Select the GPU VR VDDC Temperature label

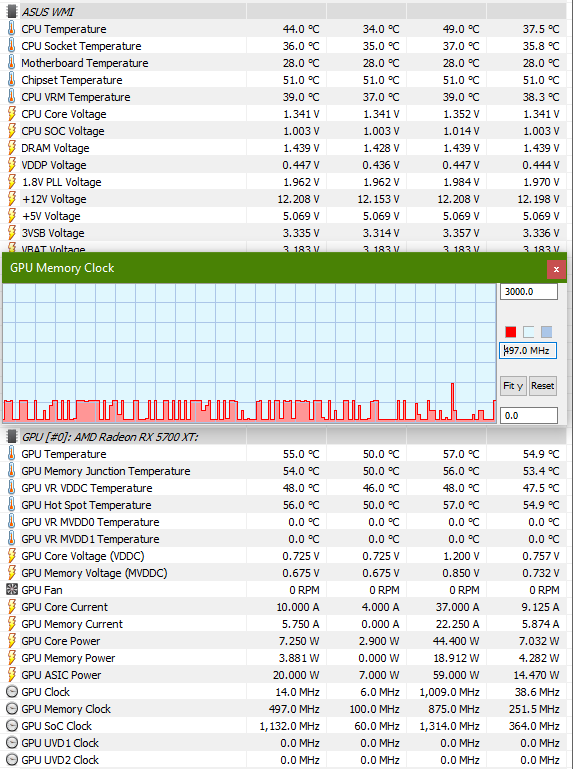(x=87, y=488)
